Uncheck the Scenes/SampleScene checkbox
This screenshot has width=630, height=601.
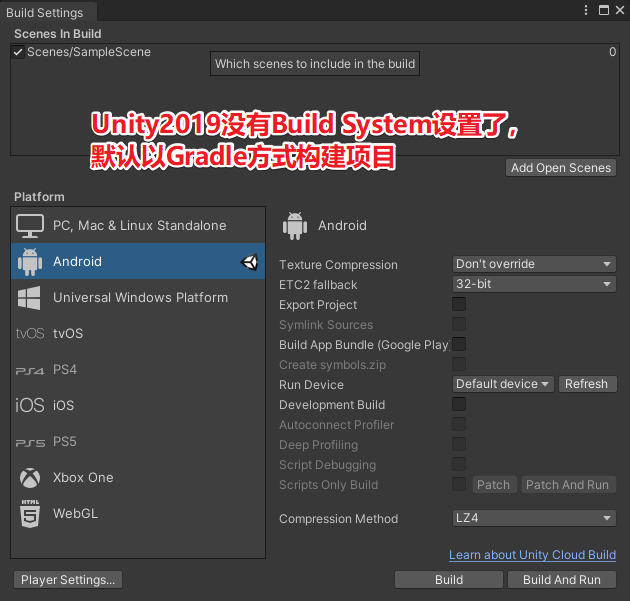point(18,52)
